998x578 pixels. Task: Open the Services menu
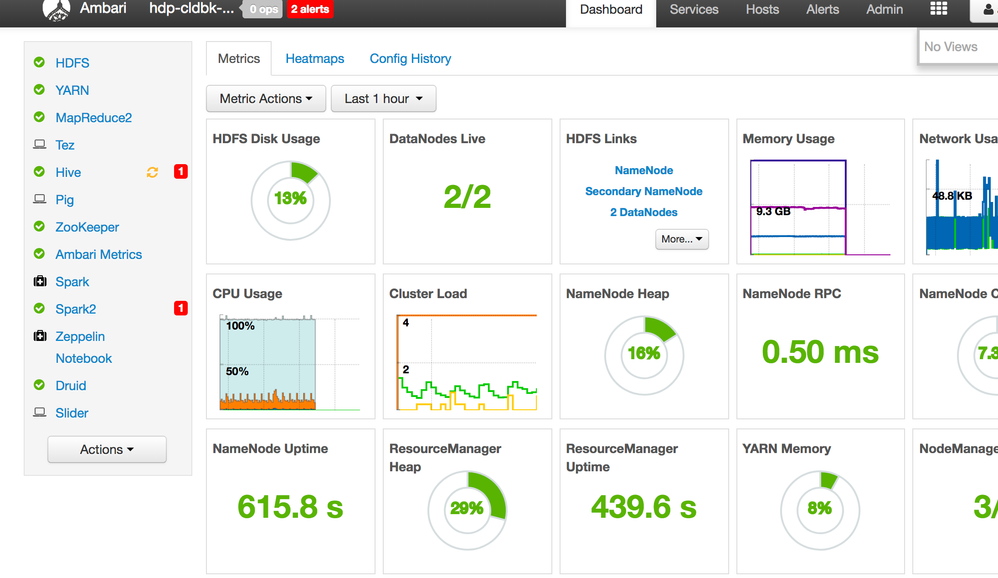click(x=694, y=10)
